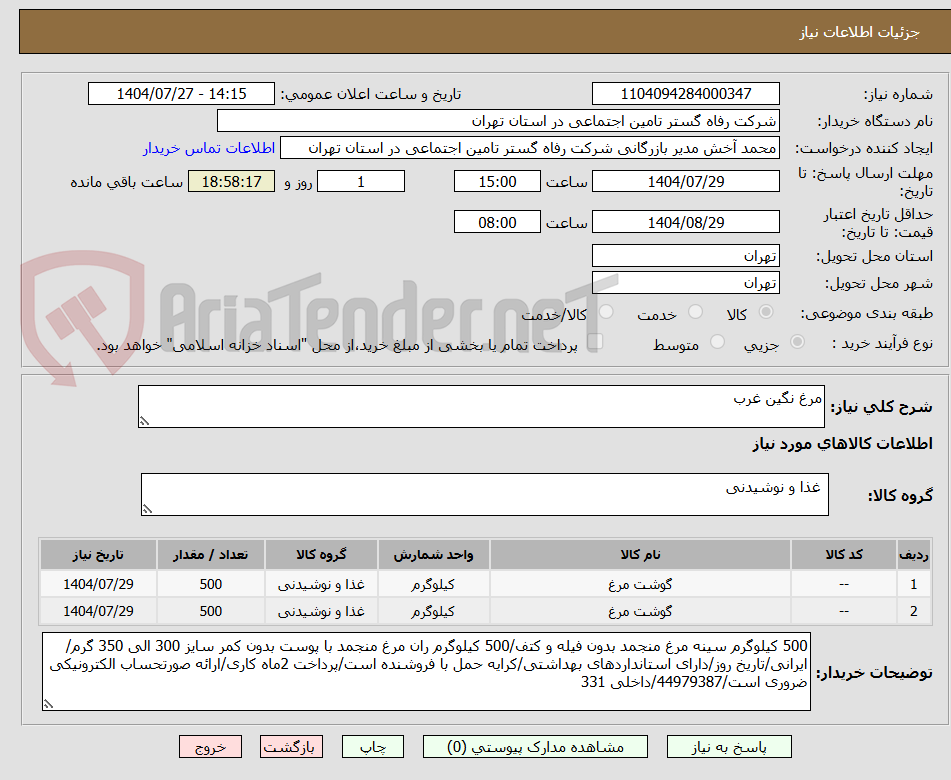Click the چاپ print button
Image resolution: width=951 pixels, height=780 pixels.
[x=372, y=746]
